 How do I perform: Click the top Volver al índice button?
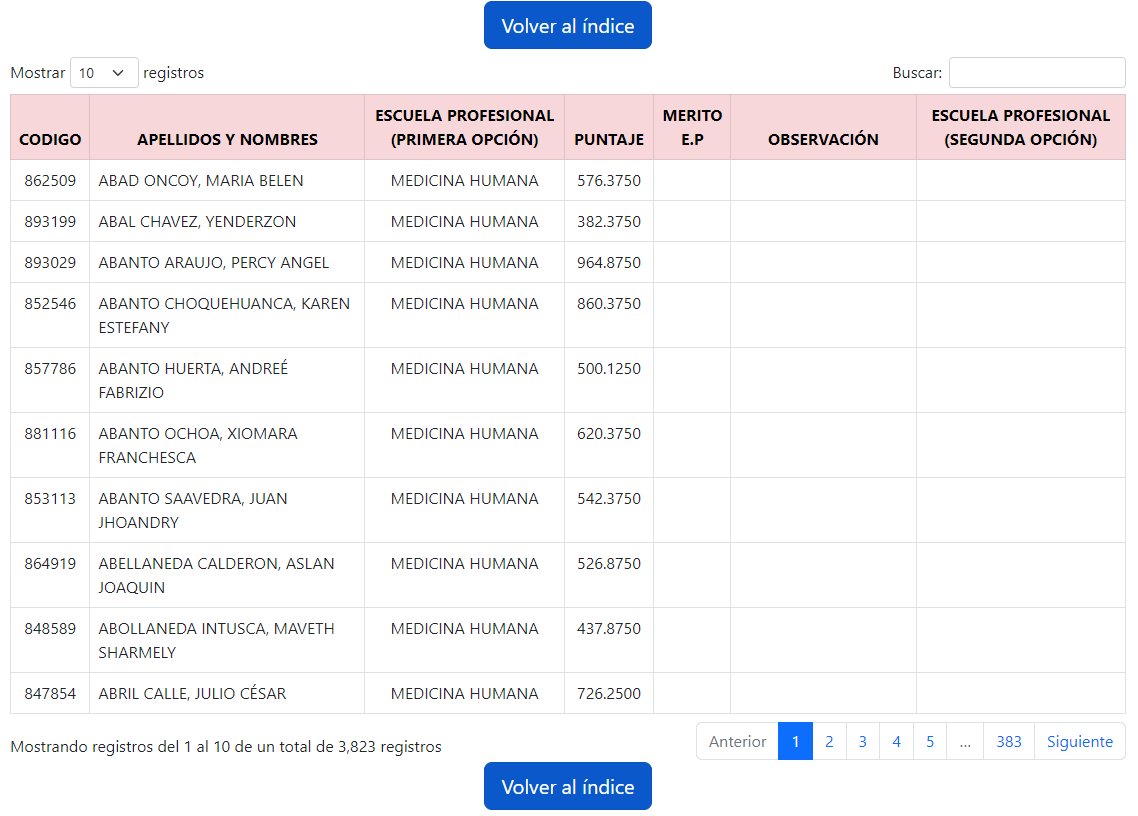coord(567,26)
